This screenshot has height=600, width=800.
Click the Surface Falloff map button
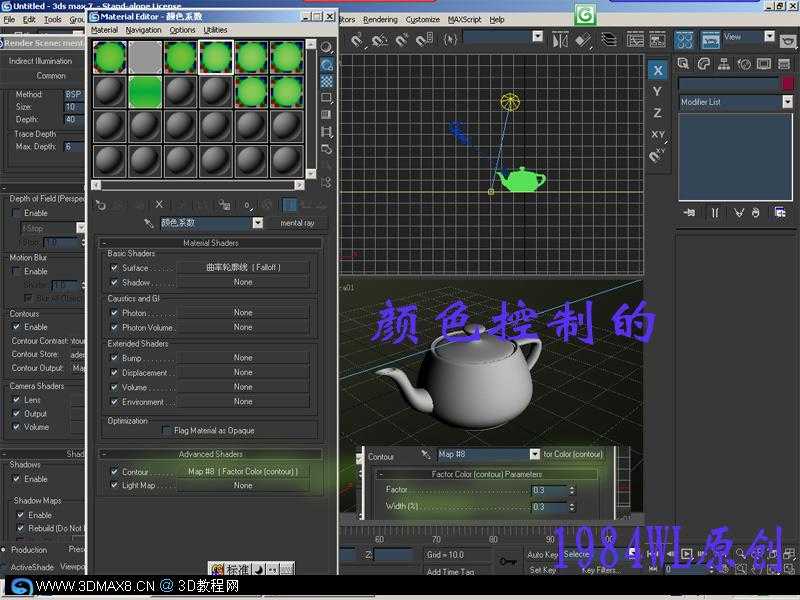[x=243, y=268]
